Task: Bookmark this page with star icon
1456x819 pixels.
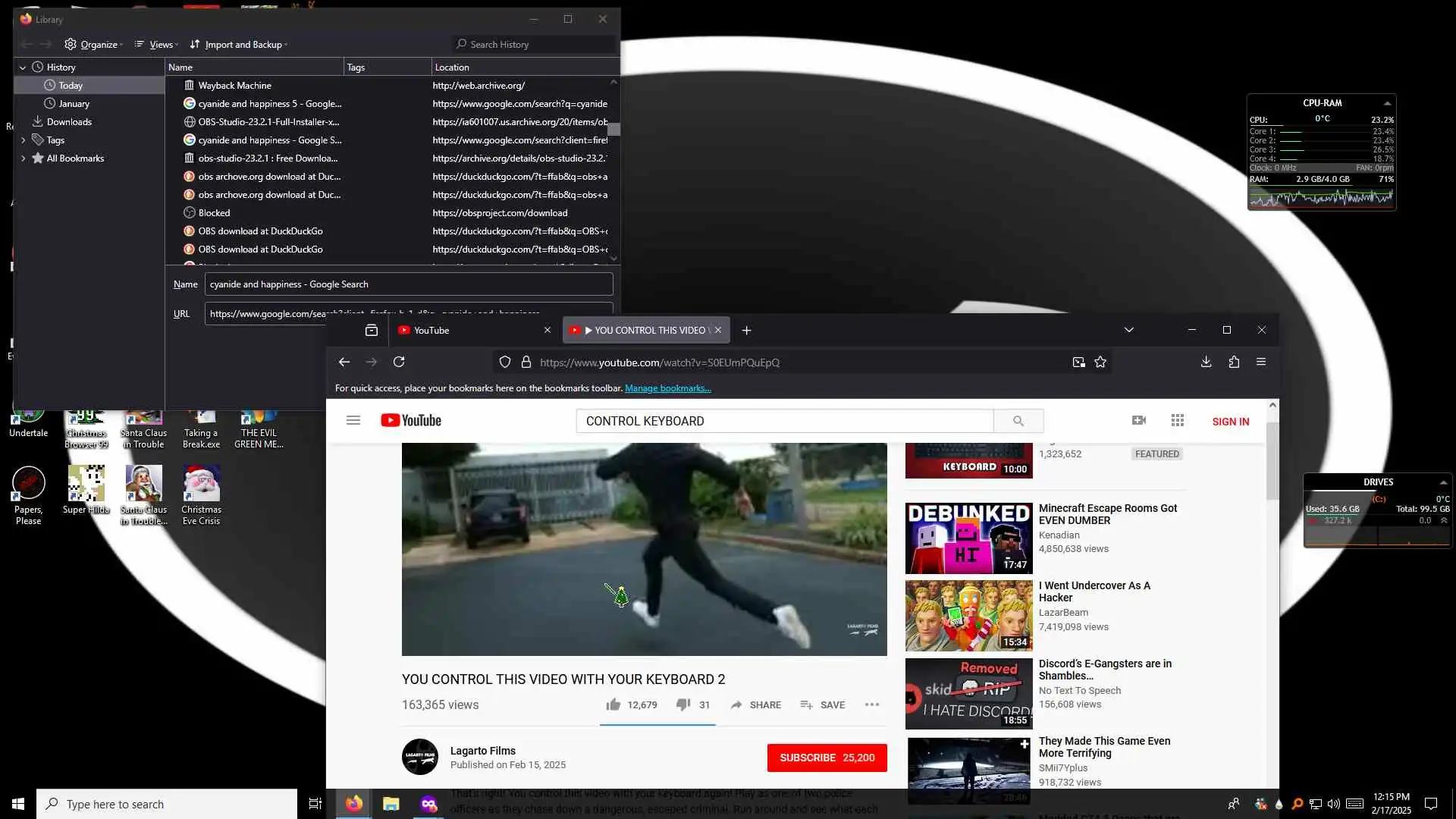Action: pos(1100,362)
